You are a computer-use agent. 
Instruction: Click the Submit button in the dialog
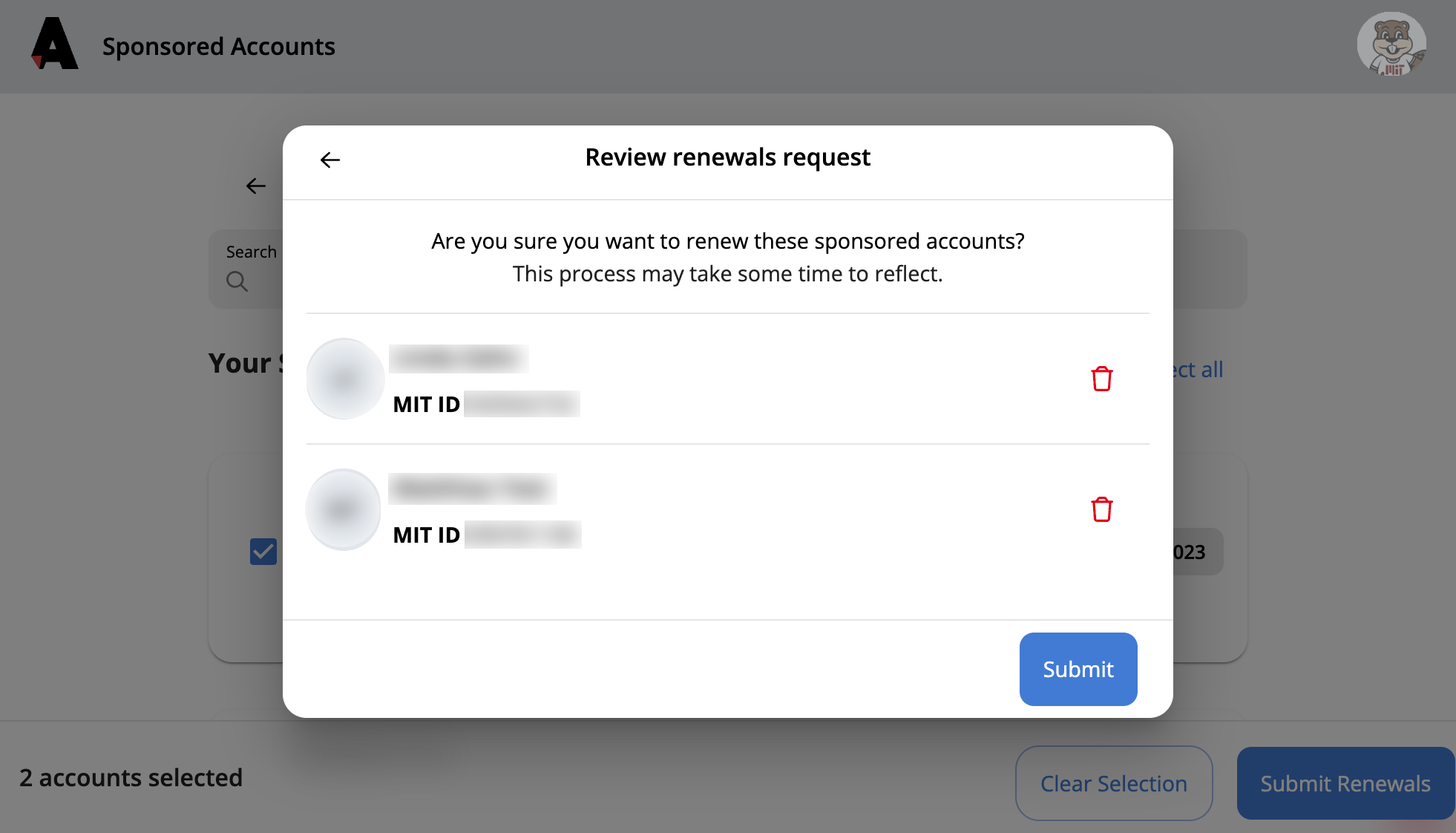click(1078, 669)
